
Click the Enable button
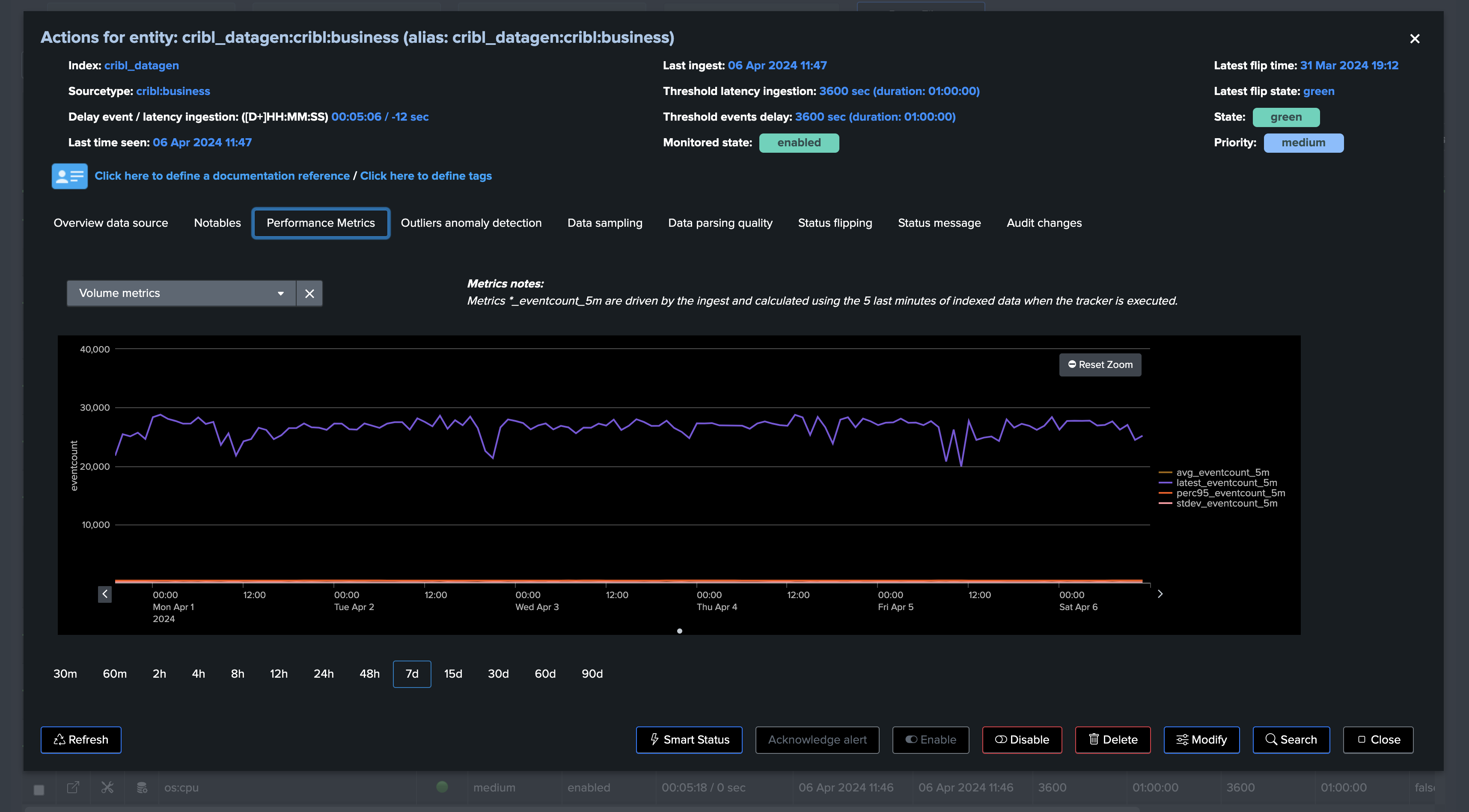931,740
